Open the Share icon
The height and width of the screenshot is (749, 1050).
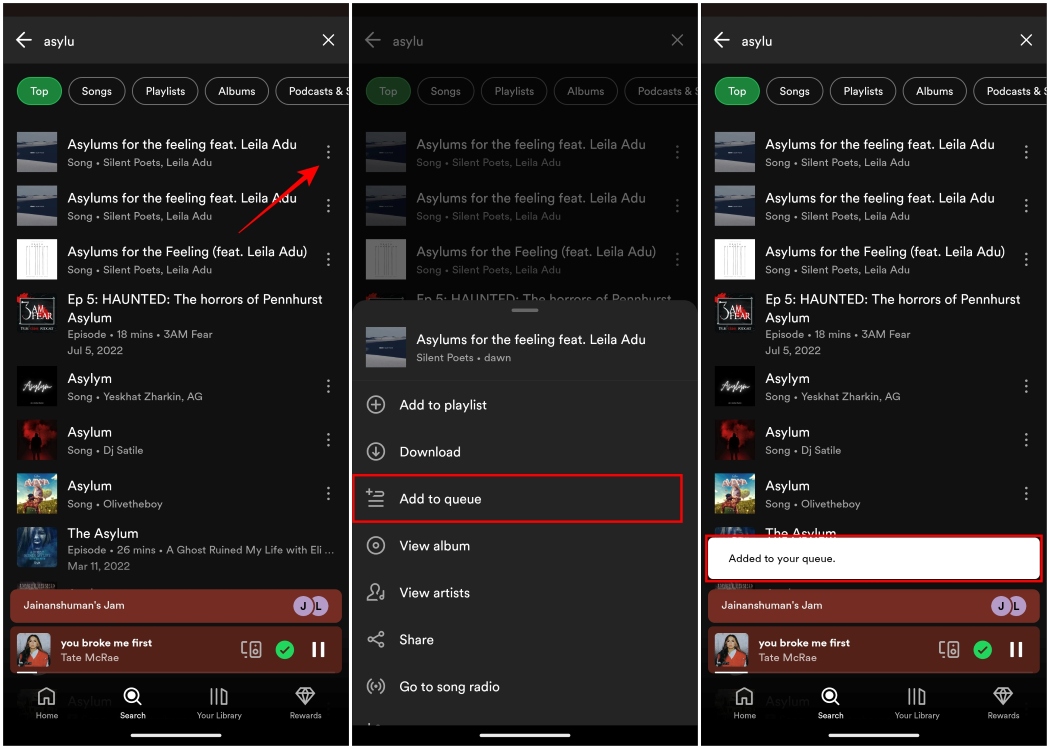pyautogui.click(x=376, y=639)
